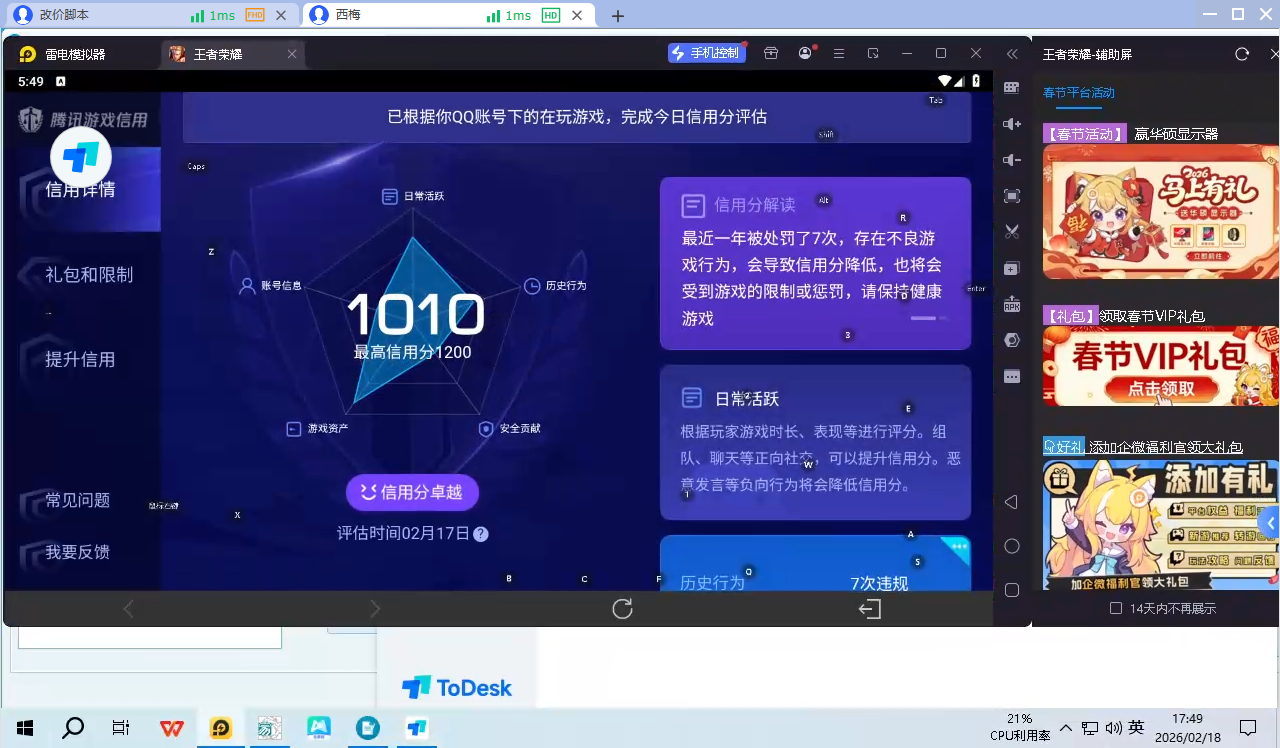
Task: Refresh the page with the reload arrow
Action: (621, 608)
